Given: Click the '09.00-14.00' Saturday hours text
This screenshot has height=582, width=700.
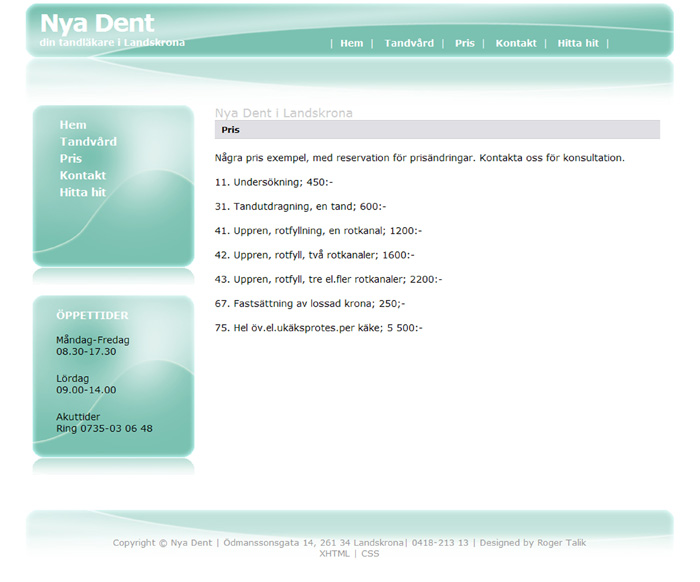Looking at the screenshot, I should tap(86, 390).
